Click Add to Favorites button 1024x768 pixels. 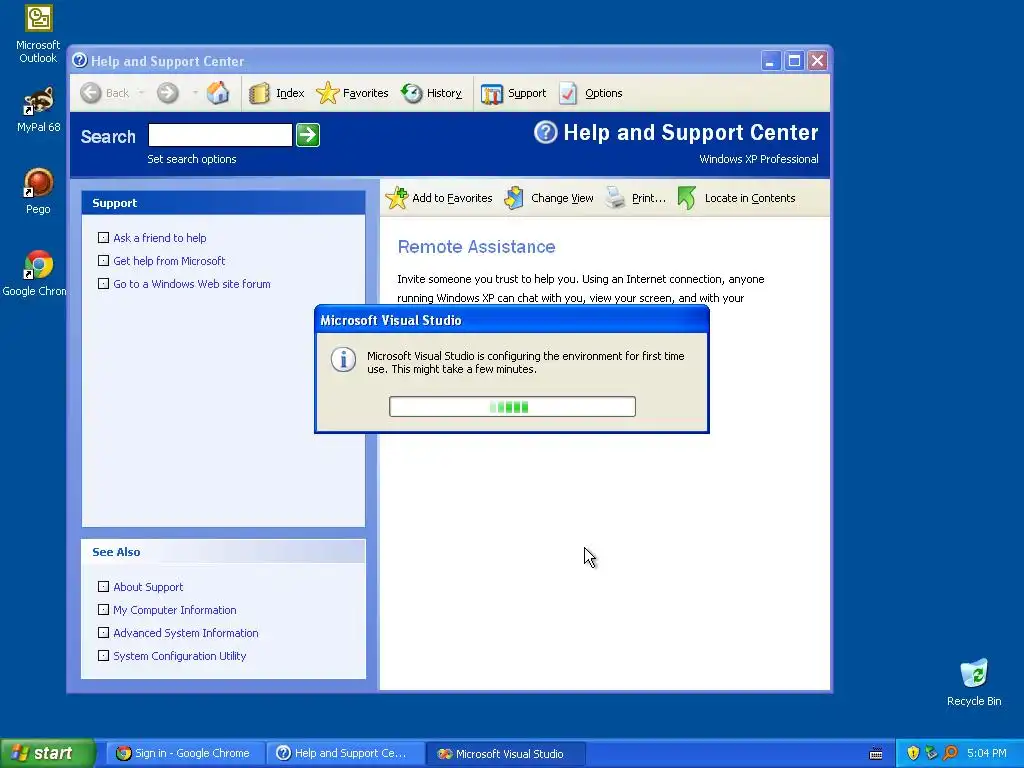point(439,198)
